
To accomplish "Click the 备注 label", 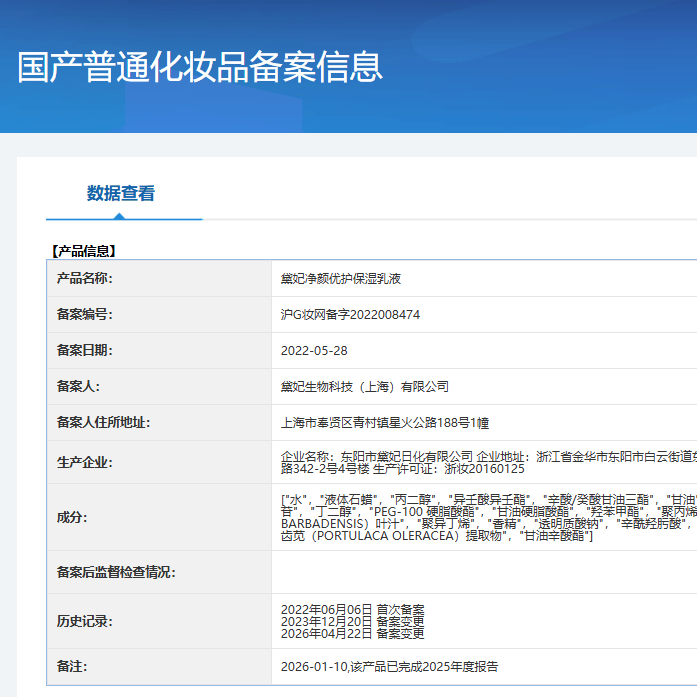I will (72, 666).
